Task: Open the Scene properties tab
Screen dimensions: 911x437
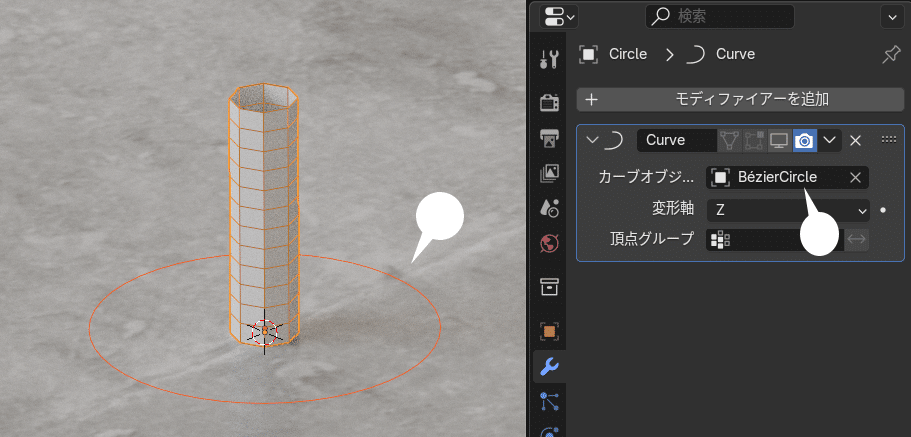Action: 549,207
